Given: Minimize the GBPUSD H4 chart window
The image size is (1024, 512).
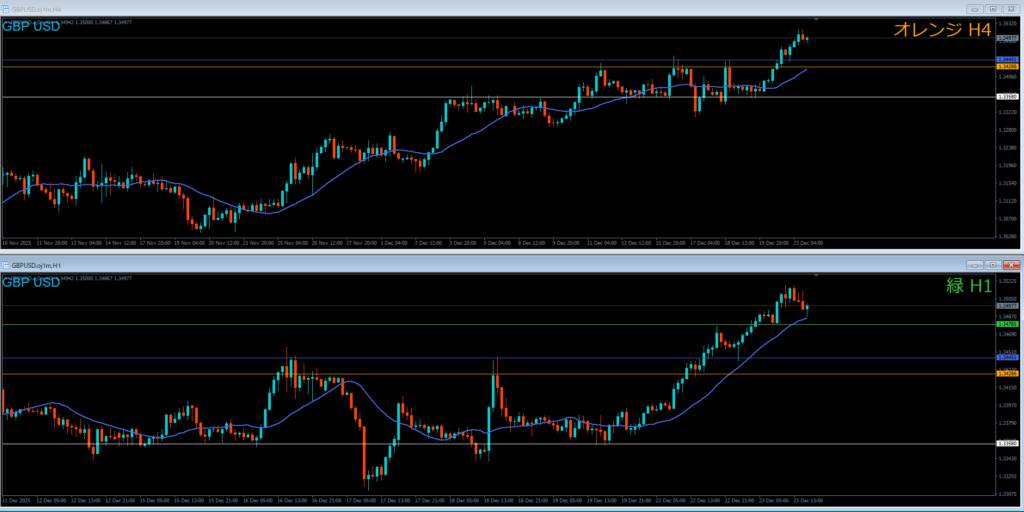Looking at the screenshot, I should click(x=975, y=9).
